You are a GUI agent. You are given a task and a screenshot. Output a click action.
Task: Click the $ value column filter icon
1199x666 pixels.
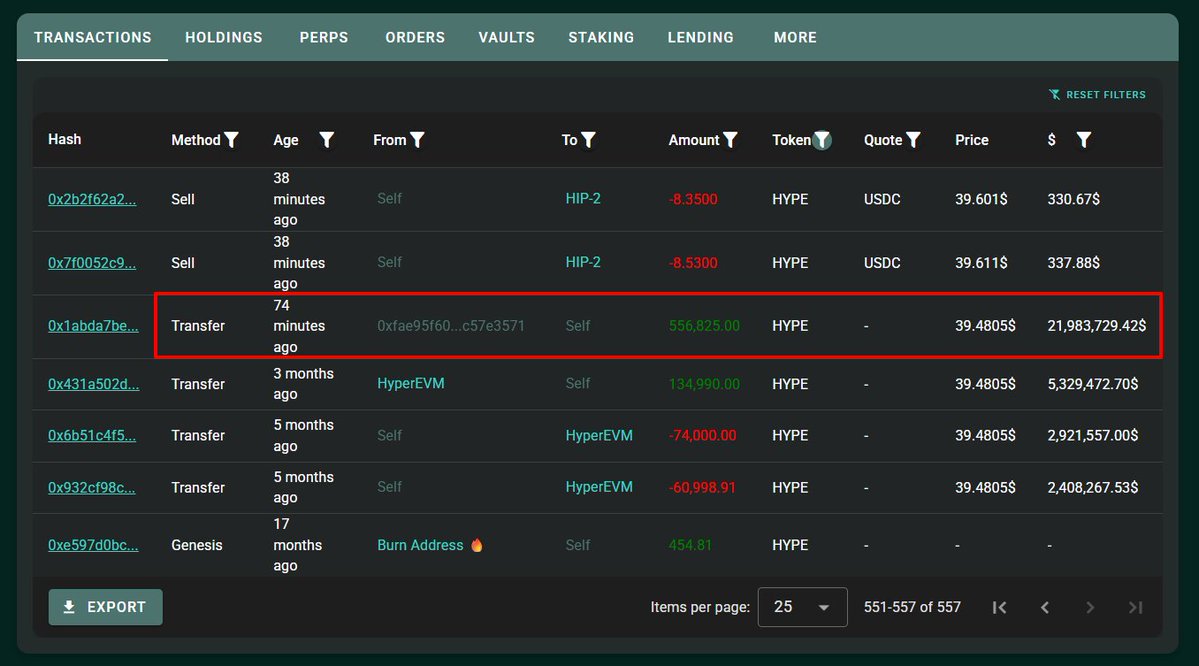[1084, 140]
